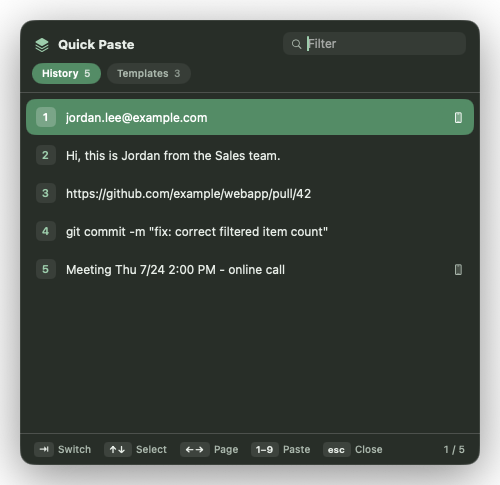Switch to the Templates tab

149,73
